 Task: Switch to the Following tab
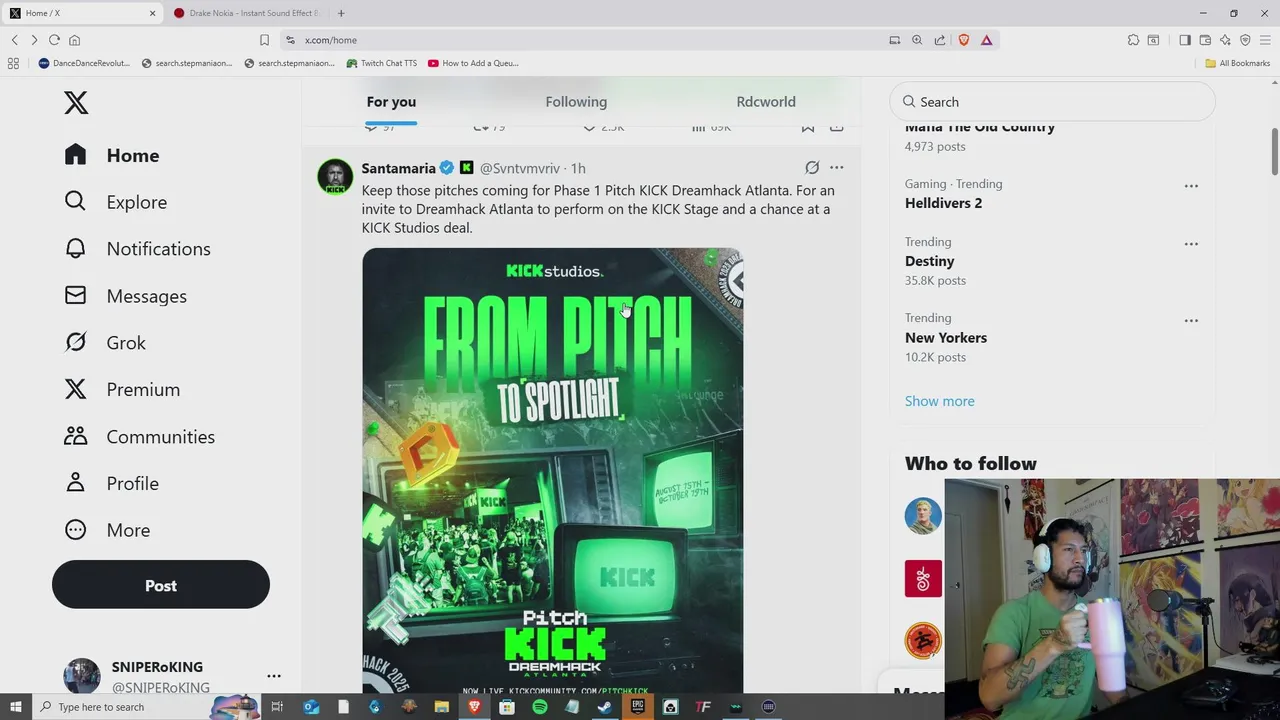(576, 102)
